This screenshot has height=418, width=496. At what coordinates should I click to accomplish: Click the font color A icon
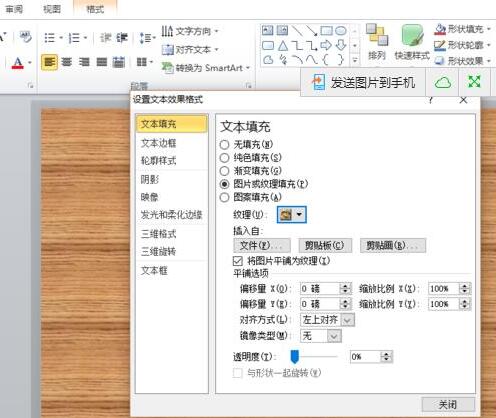18,63
